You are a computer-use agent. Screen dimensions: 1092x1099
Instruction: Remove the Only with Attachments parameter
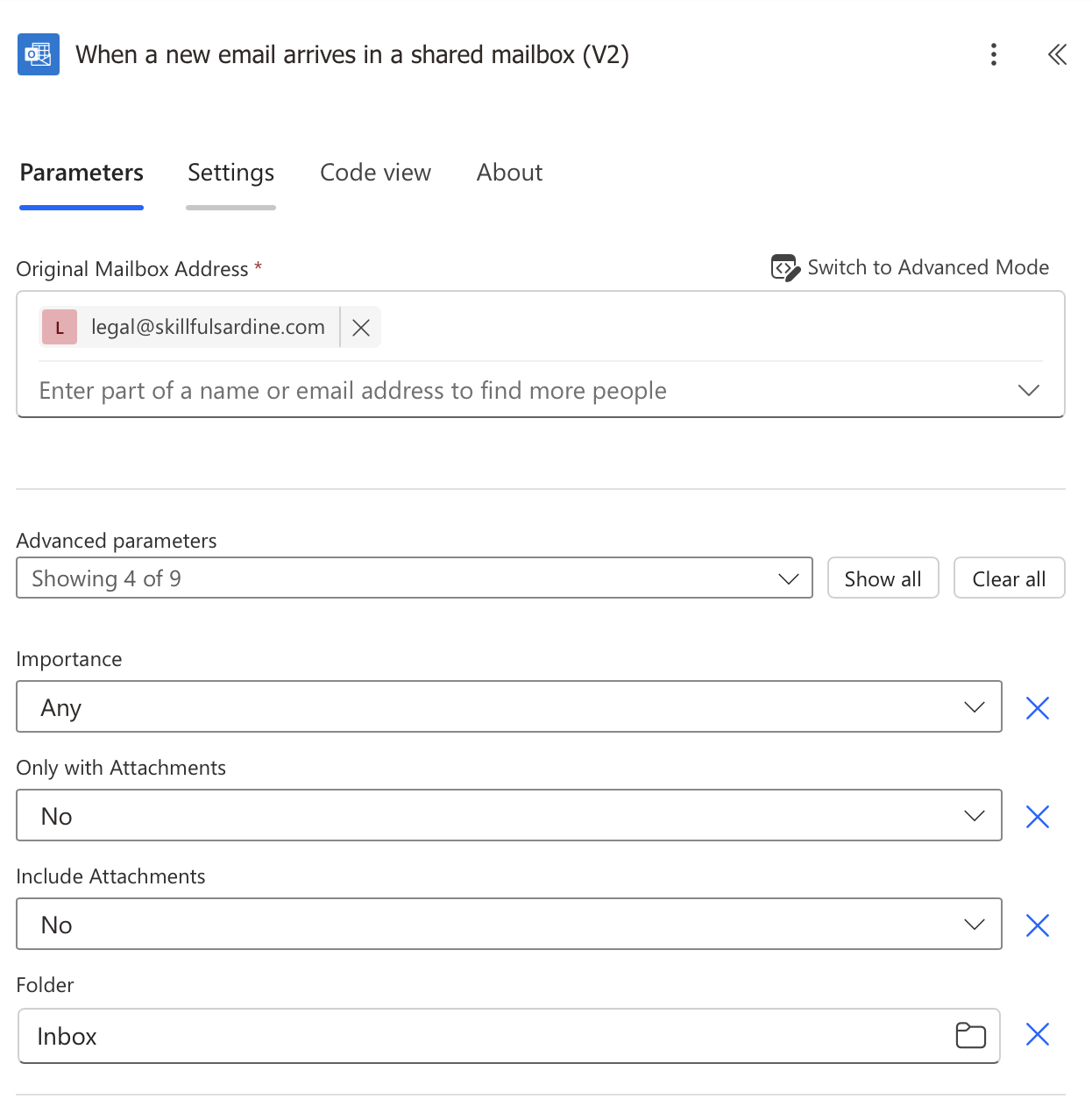(1038, 817)
